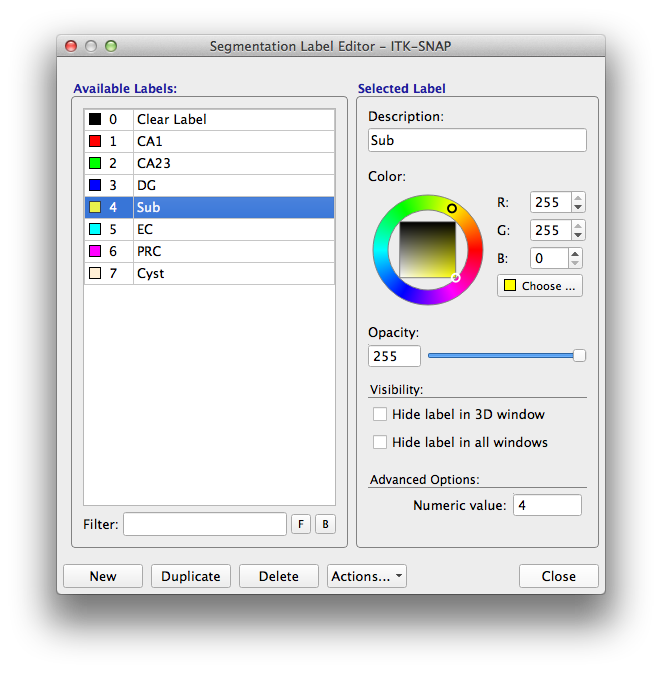Click the Close button
The height and width of the screenshot is (673, 662).
click(559, 576)
